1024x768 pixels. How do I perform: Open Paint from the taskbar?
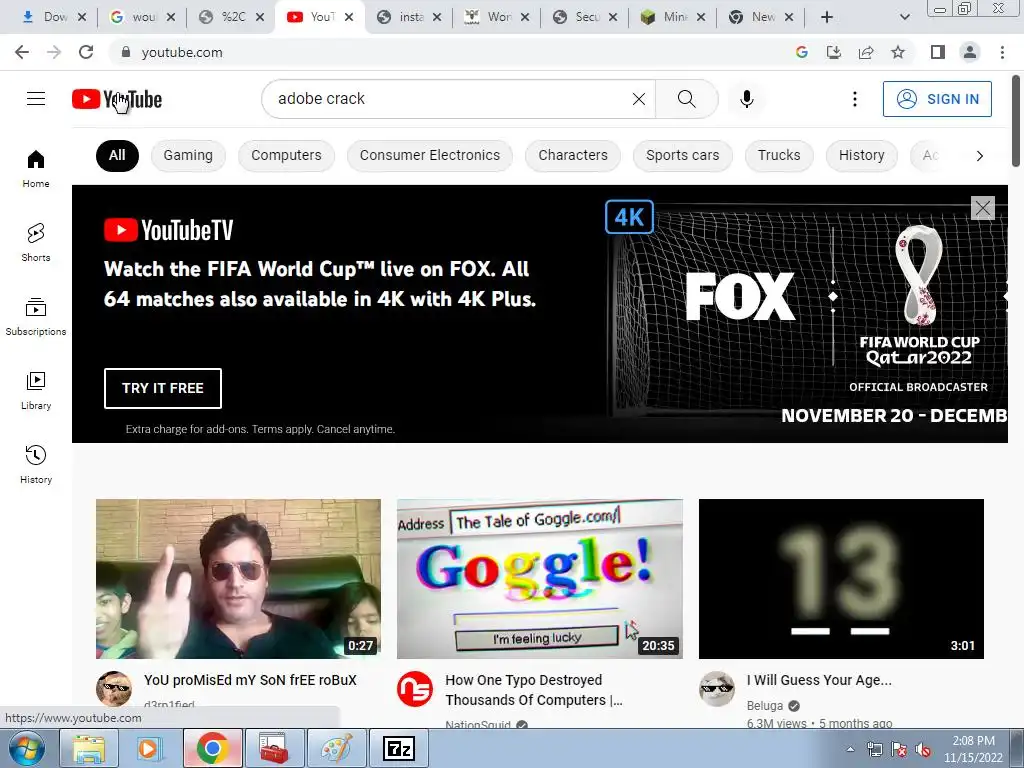[x=336, y=749]
